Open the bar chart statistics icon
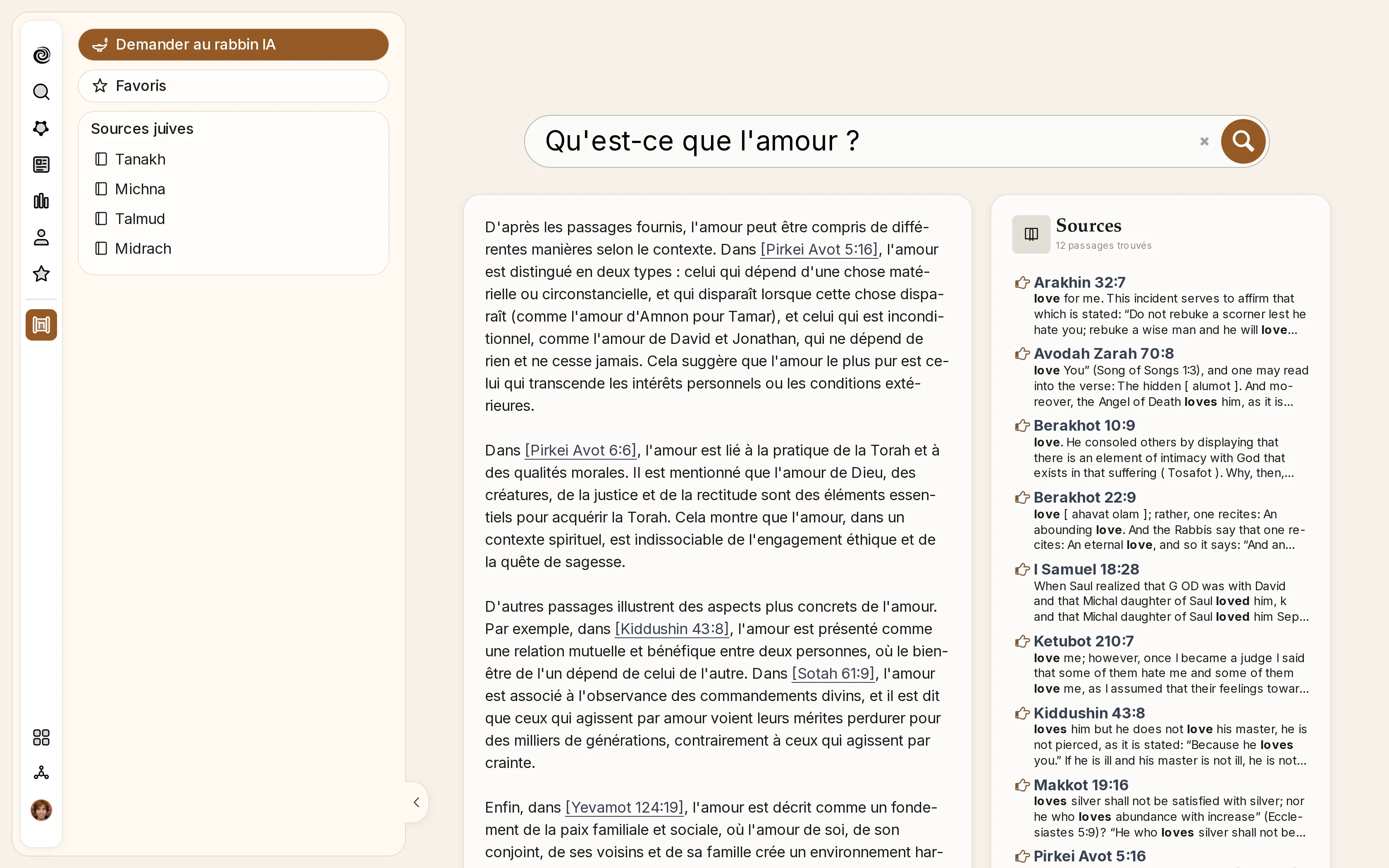1389x868 pixels. click(x=41, y=201)
